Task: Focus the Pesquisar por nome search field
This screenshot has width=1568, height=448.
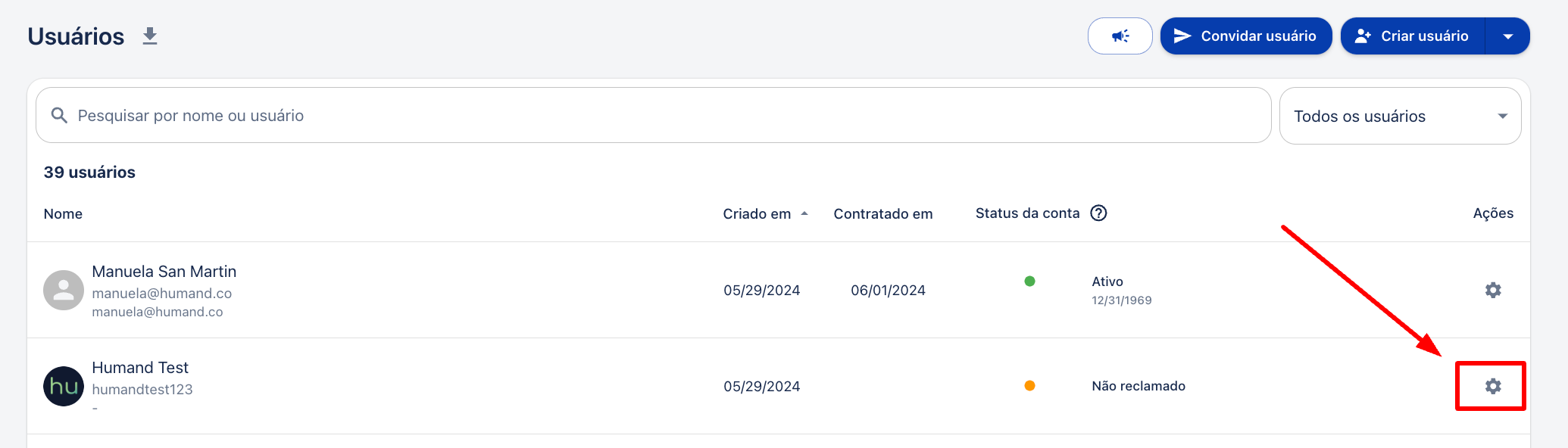Action: 653,116
